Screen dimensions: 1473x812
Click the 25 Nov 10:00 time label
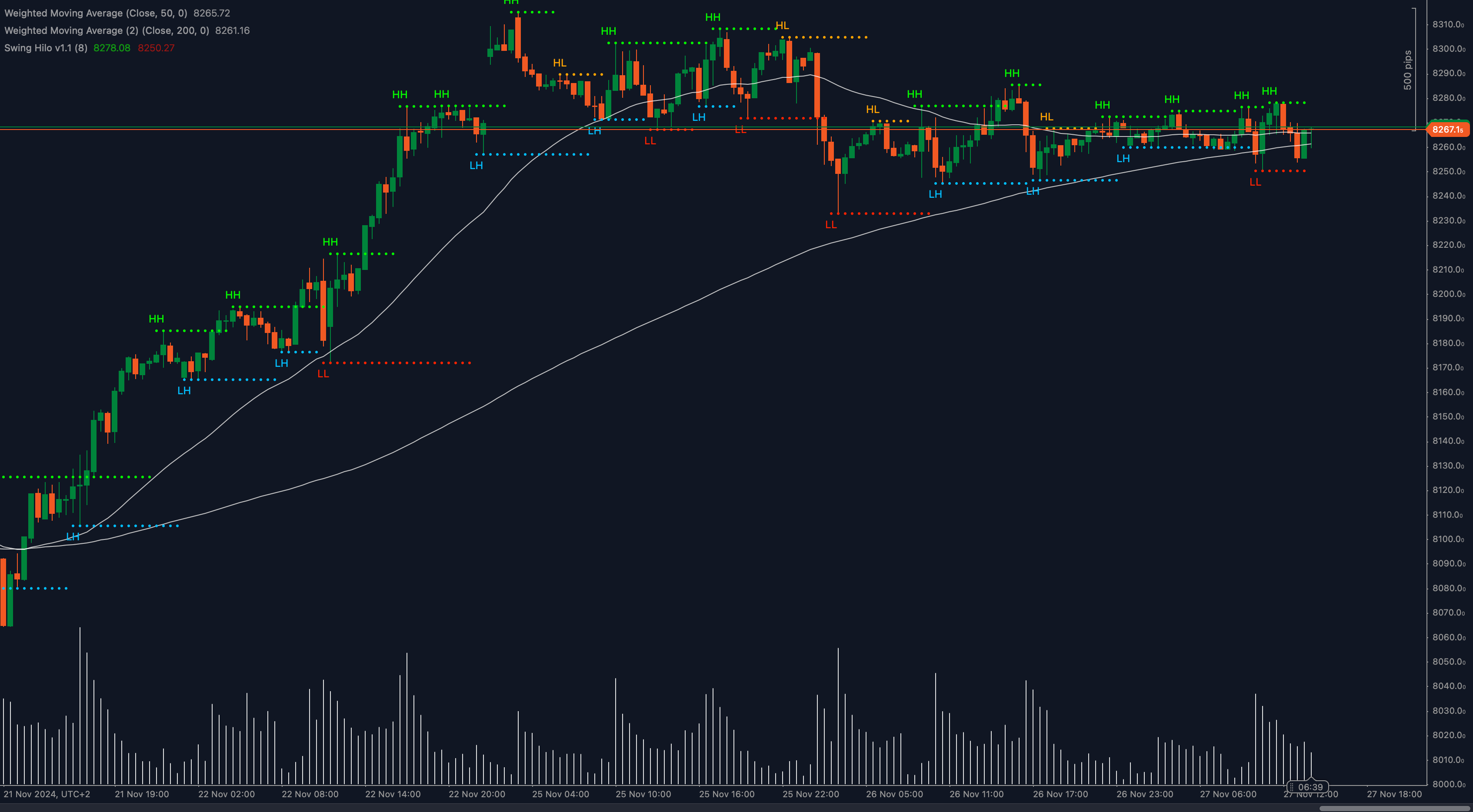643,794
